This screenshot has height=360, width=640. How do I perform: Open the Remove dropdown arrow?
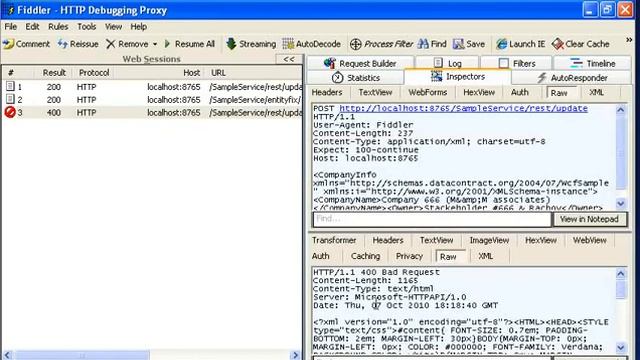(x=155, y=44)
